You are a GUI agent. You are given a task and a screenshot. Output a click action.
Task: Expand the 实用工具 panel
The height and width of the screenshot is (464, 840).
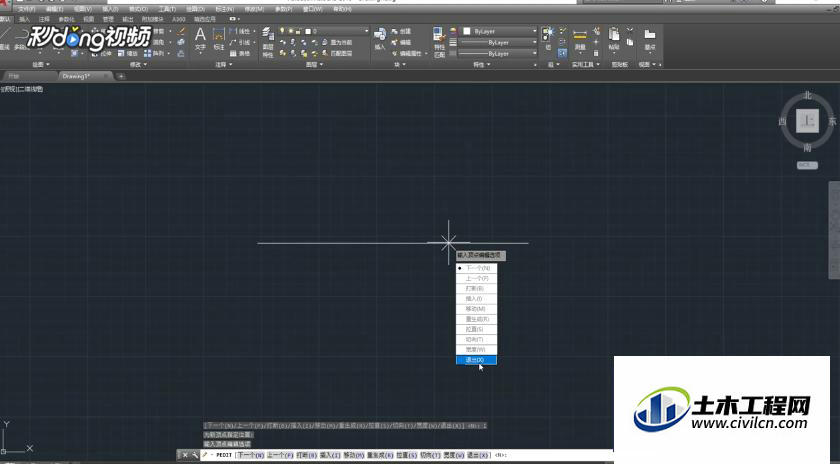pos(586,65)
